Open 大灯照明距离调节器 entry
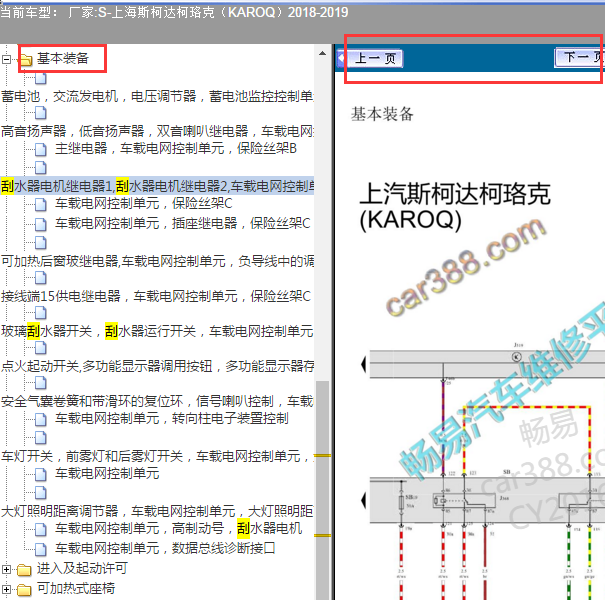 tap(157, 511)
